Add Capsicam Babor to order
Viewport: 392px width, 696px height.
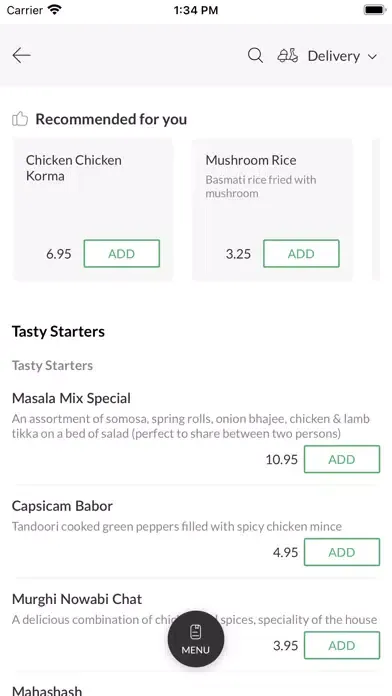coord(342,552)
